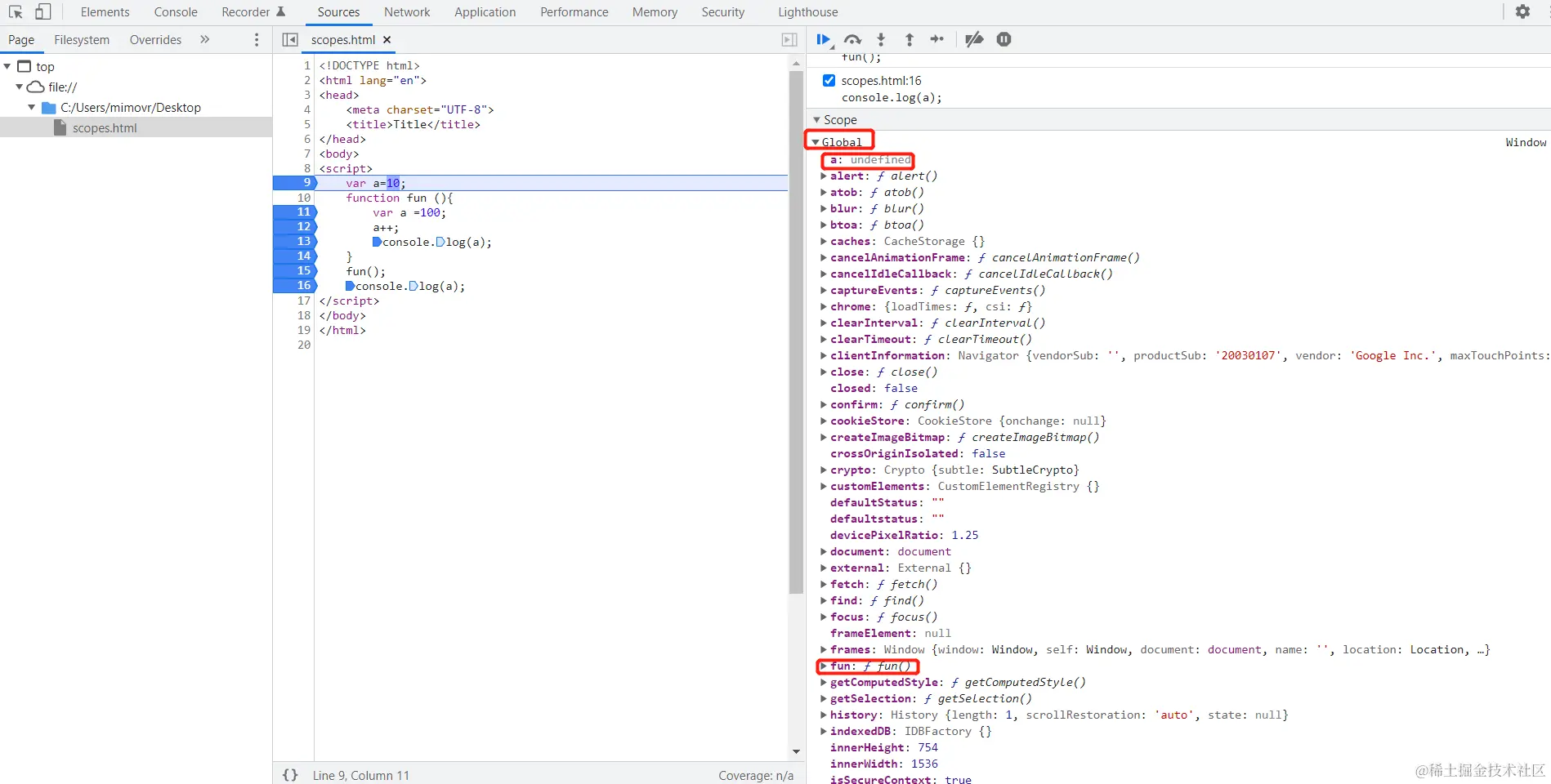Image resolution: width=1551 pixels, height=784 pixels.
Task: Toggle breakpoint on line 11 gutter
Action: pos(295,212)
